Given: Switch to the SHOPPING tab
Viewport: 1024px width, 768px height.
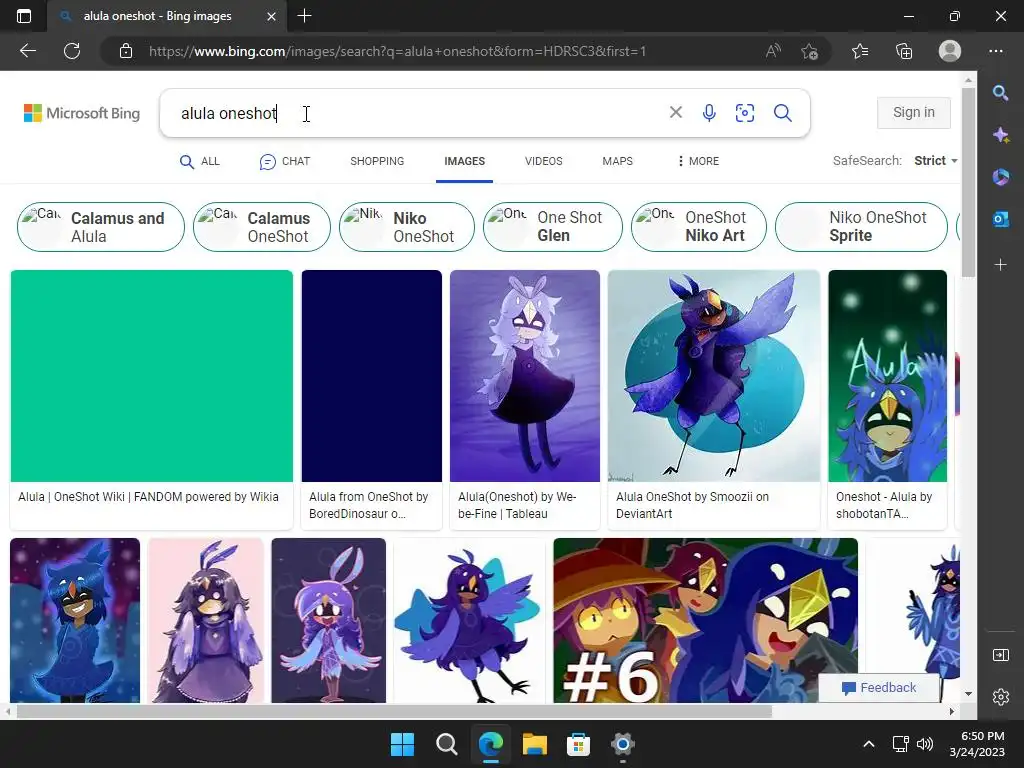Looking at the screenshot, I should point(377,161).
